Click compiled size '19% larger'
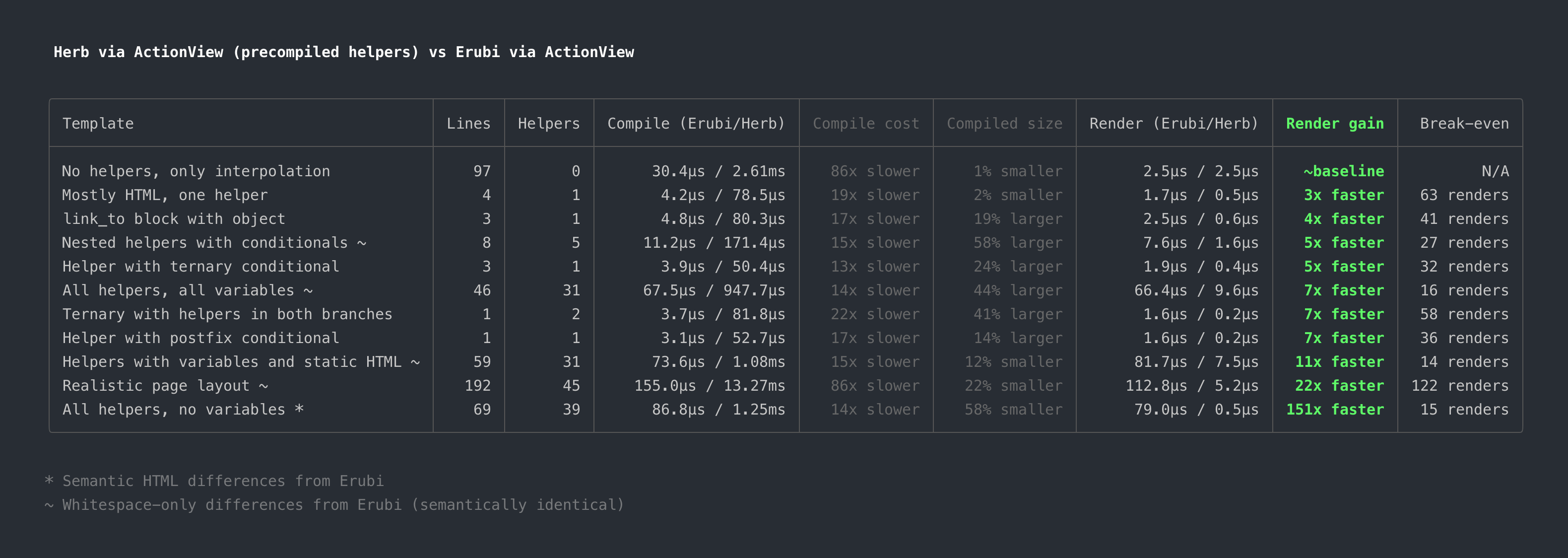Image resolution: width=1568 pixels, height=558 pixels. (1018, 219)
